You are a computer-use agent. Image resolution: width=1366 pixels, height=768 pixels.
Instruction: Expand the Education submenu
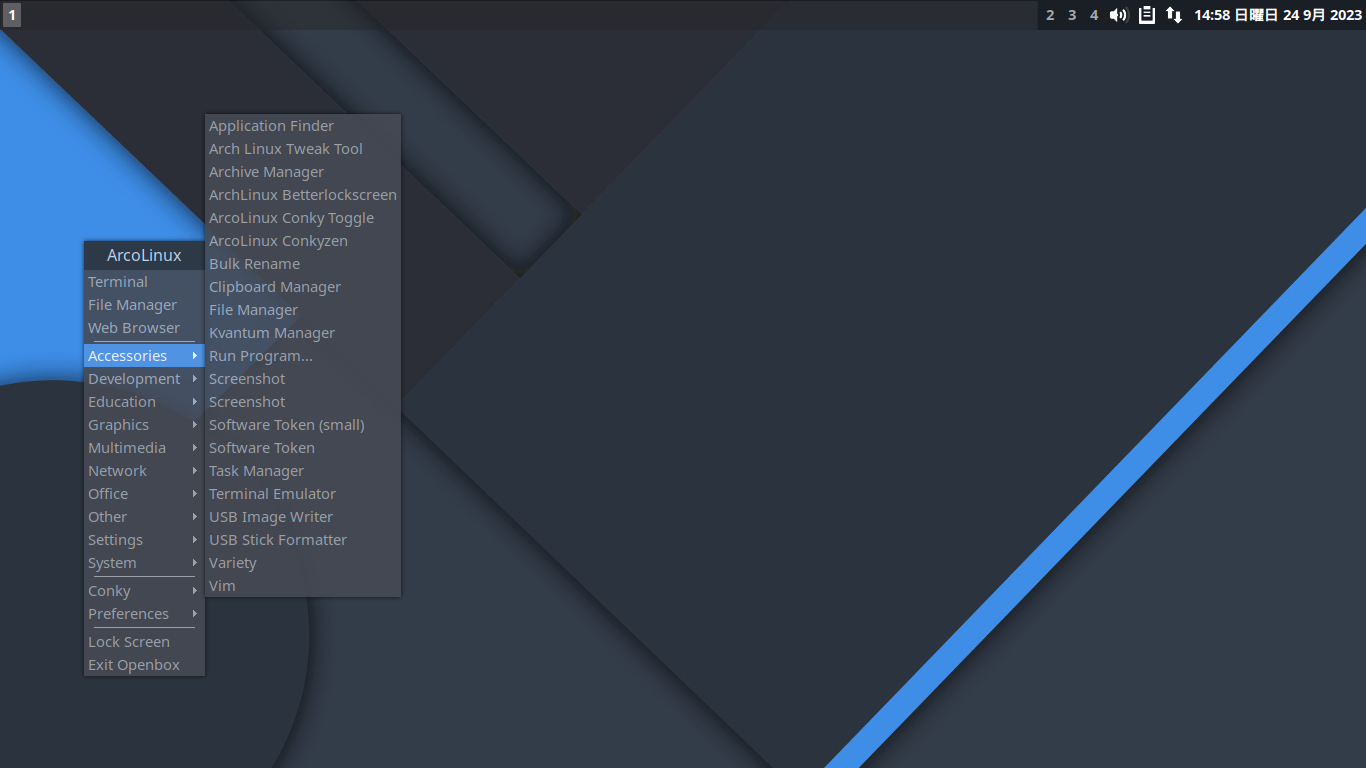144,402
